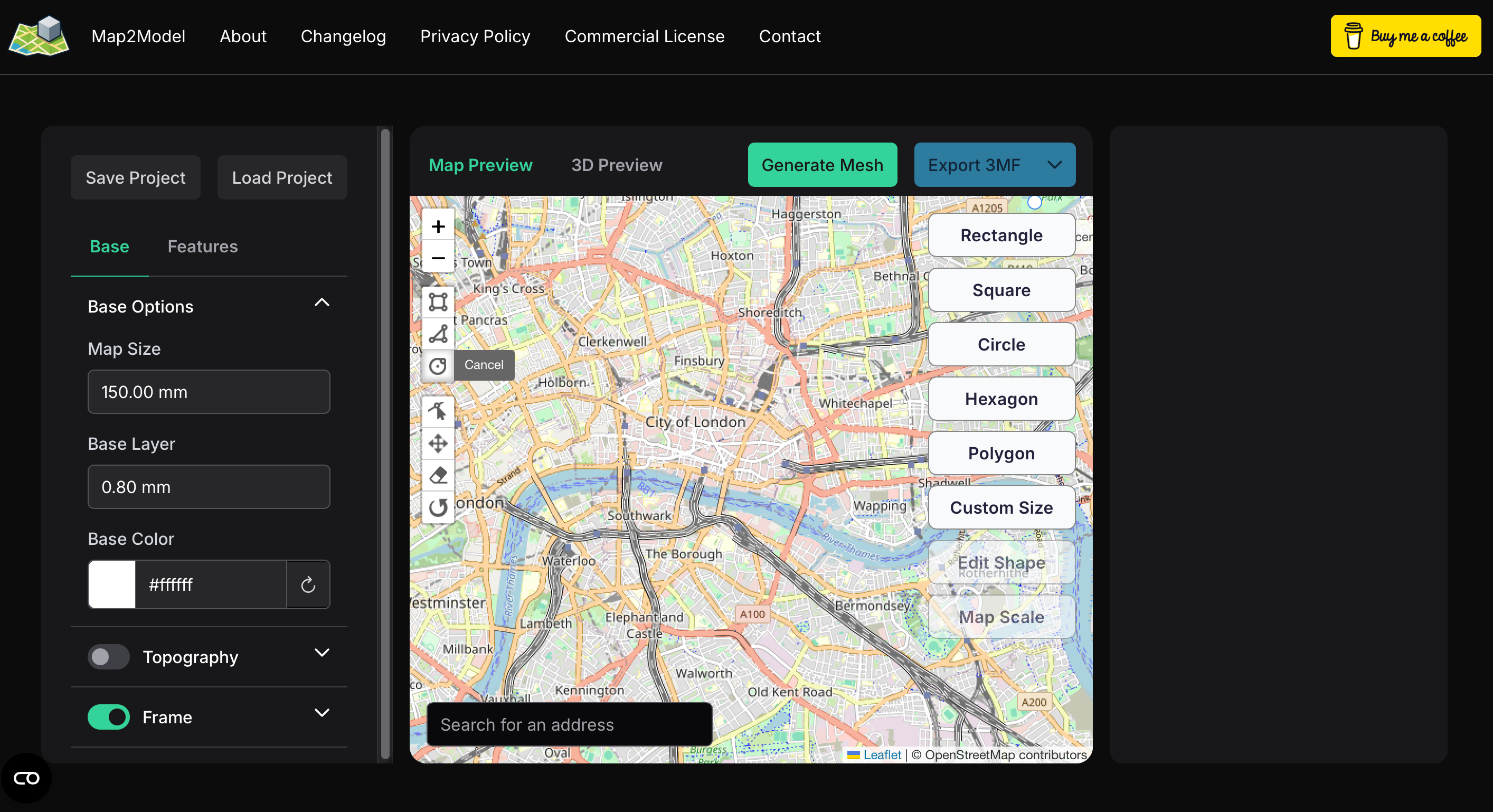
Task: Click the #ffffff hex color field
Action: pyautogui.click(x=211, y=584)
